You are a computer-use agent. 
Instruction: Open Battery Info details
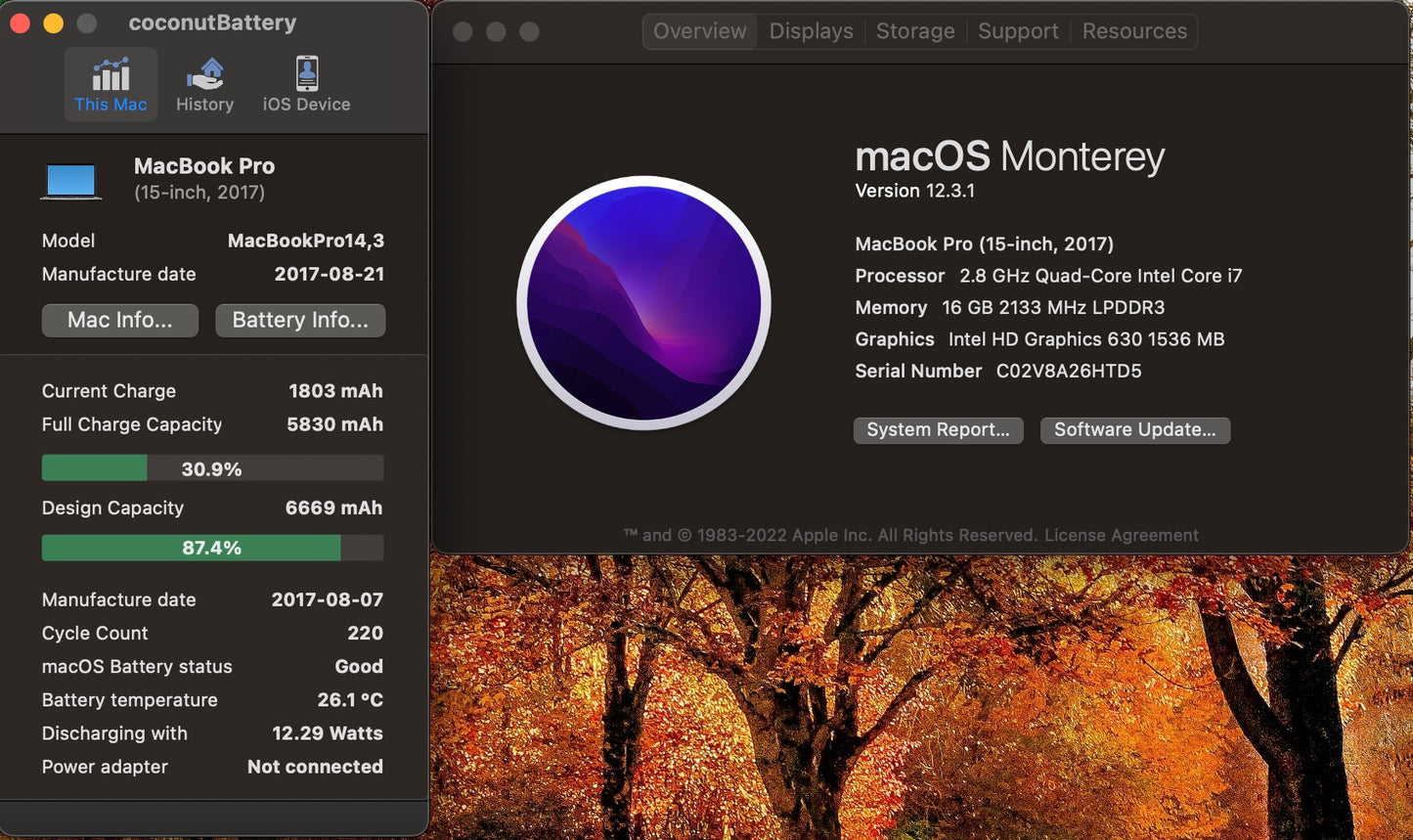(x=300, y=320)
